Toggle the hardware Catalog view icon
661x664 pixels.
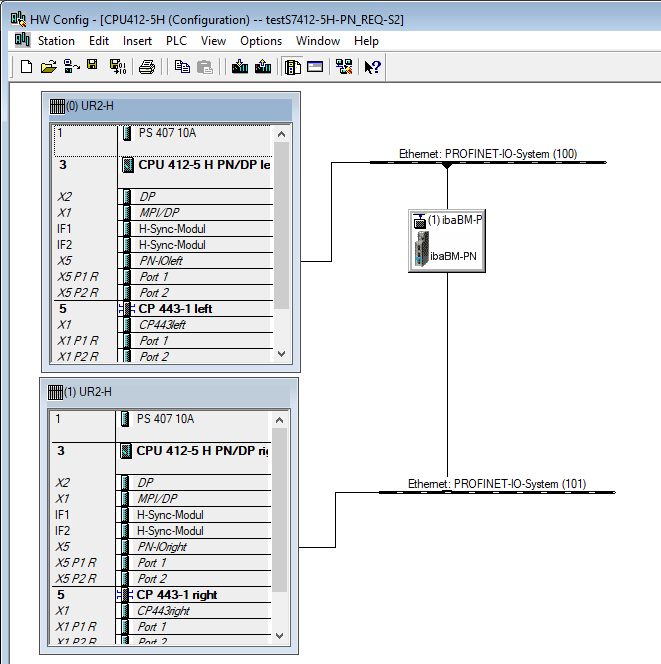[293, 67]
